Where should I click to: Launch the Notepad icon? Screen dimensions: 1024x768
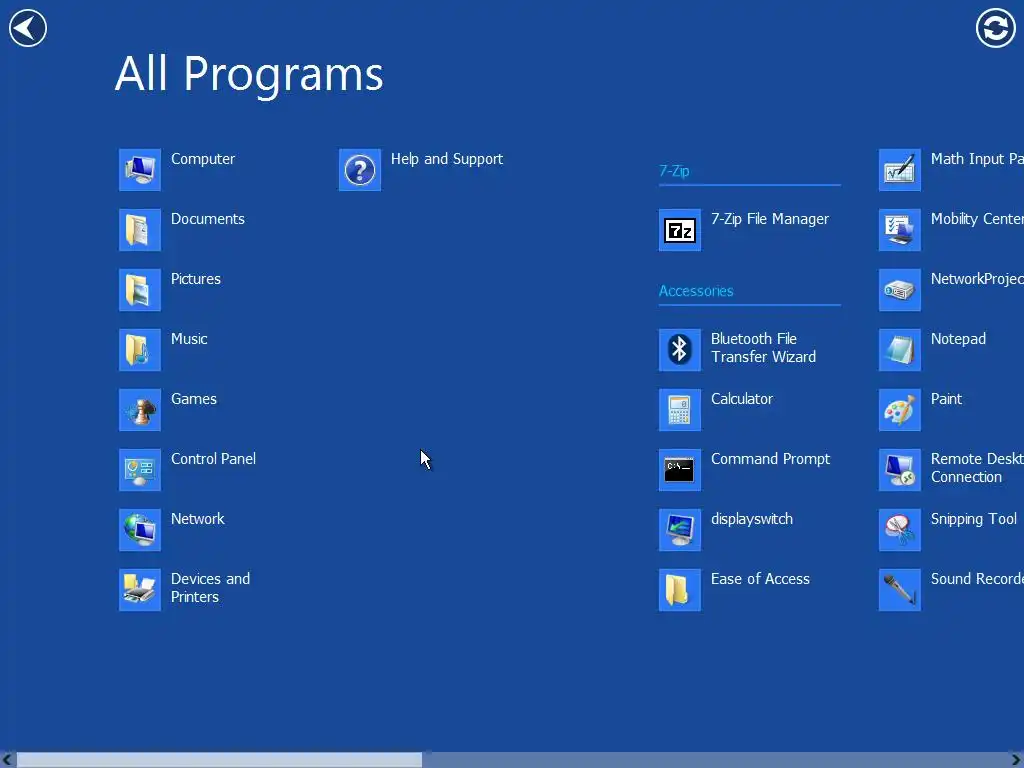pyautogui.click(x=900, y=350)
